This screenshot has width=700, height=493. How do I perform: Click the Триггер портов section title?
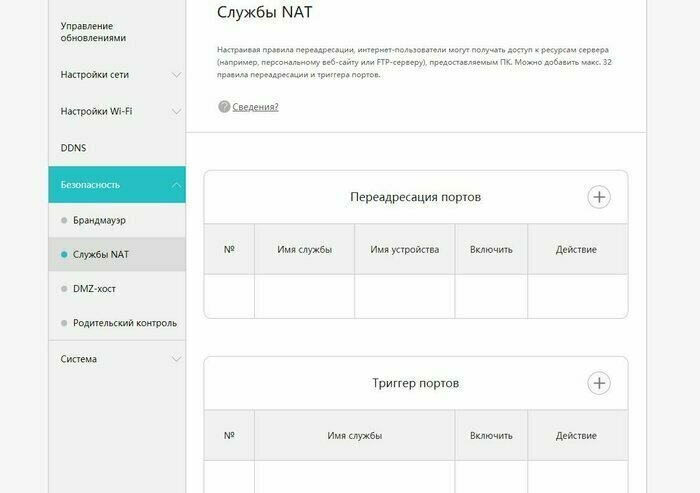[415, 383]
